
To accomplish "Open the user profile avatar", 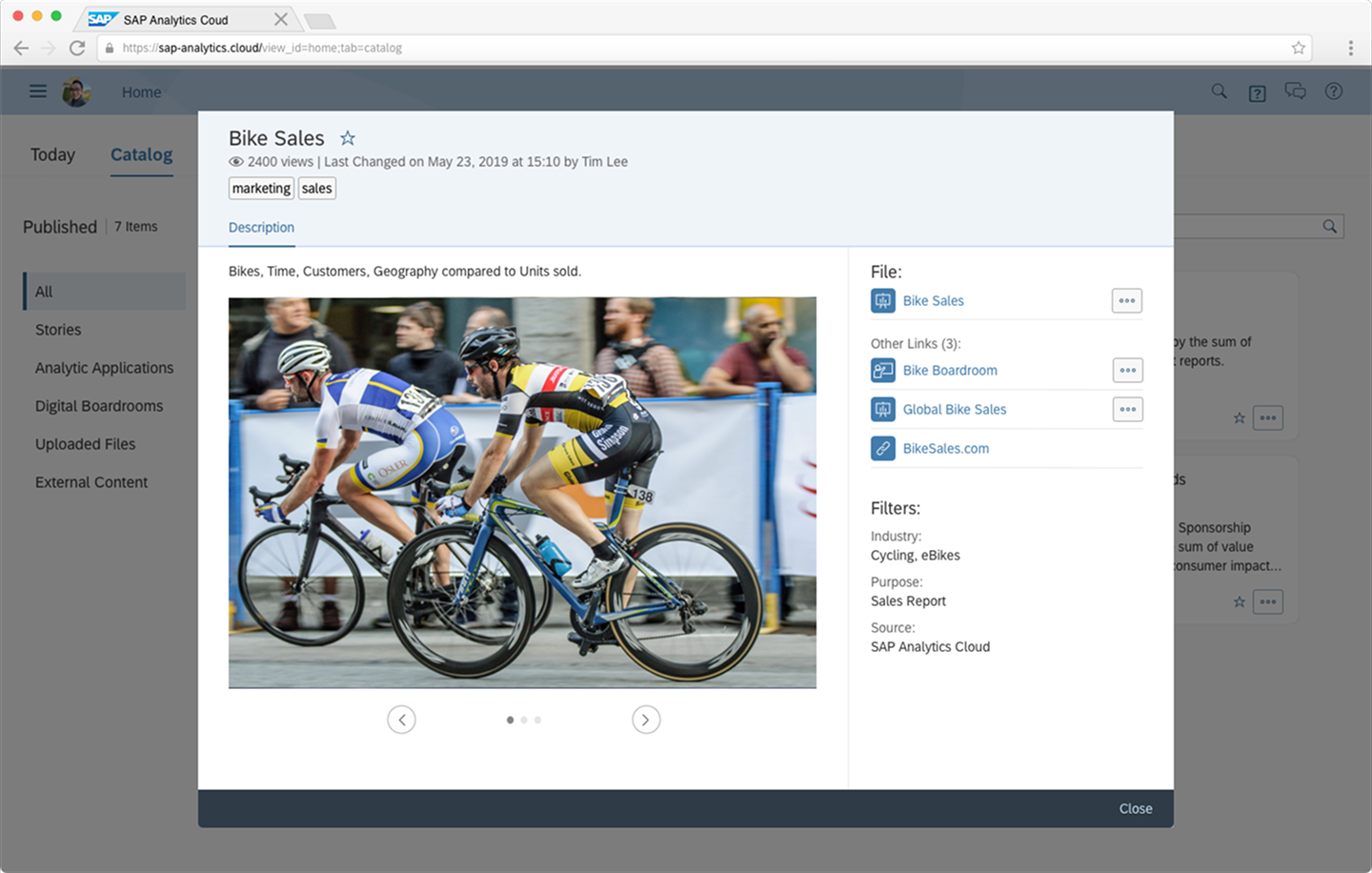I will click(76, 92).
